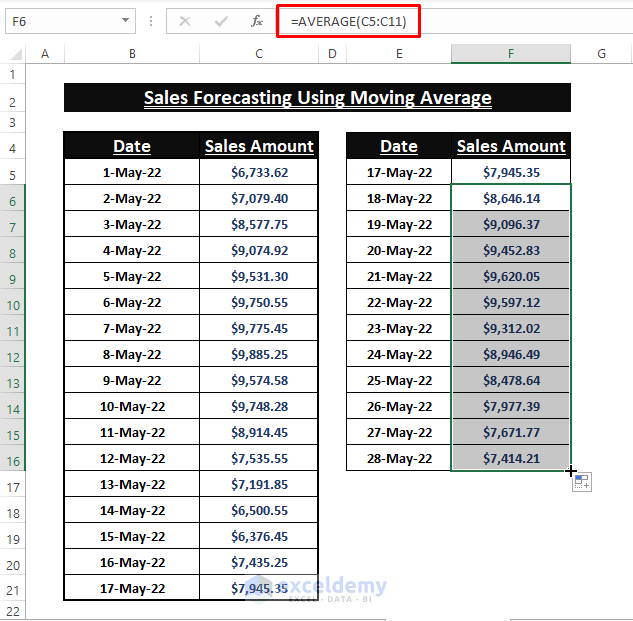This screenshot has height=621, width=633.
Task: Select the cell $7,191.85
Action: click(259, 485)
